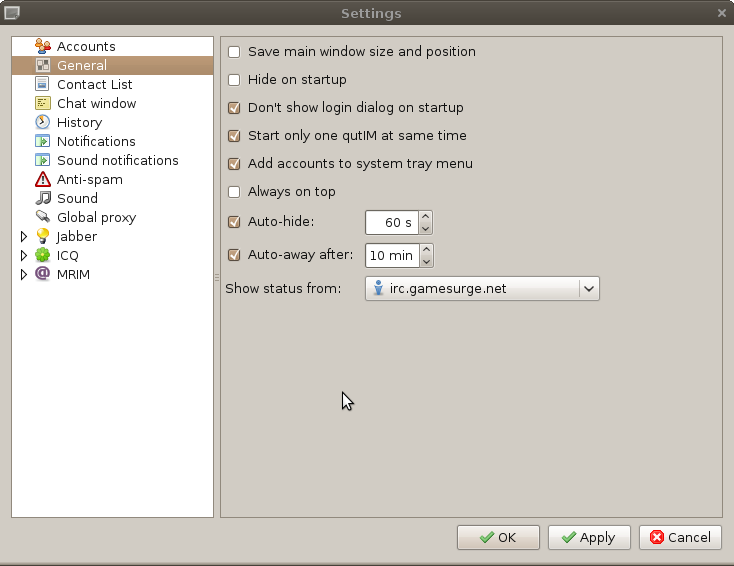Click the Accounts people icon
Image resolution: width=734 pixels, height=566 pixels.
43,46
